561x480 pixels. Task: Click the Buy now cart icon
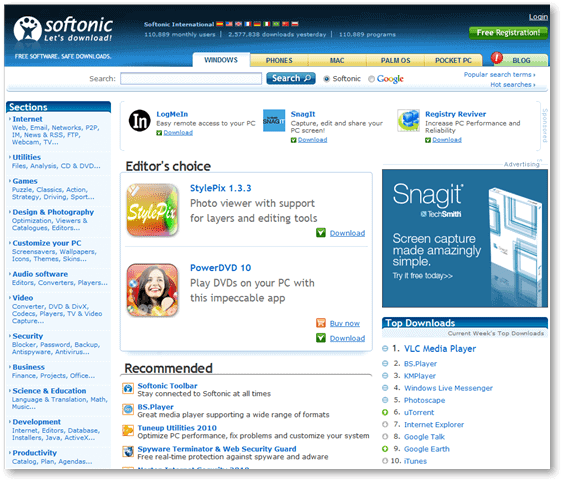click(321, 323)
